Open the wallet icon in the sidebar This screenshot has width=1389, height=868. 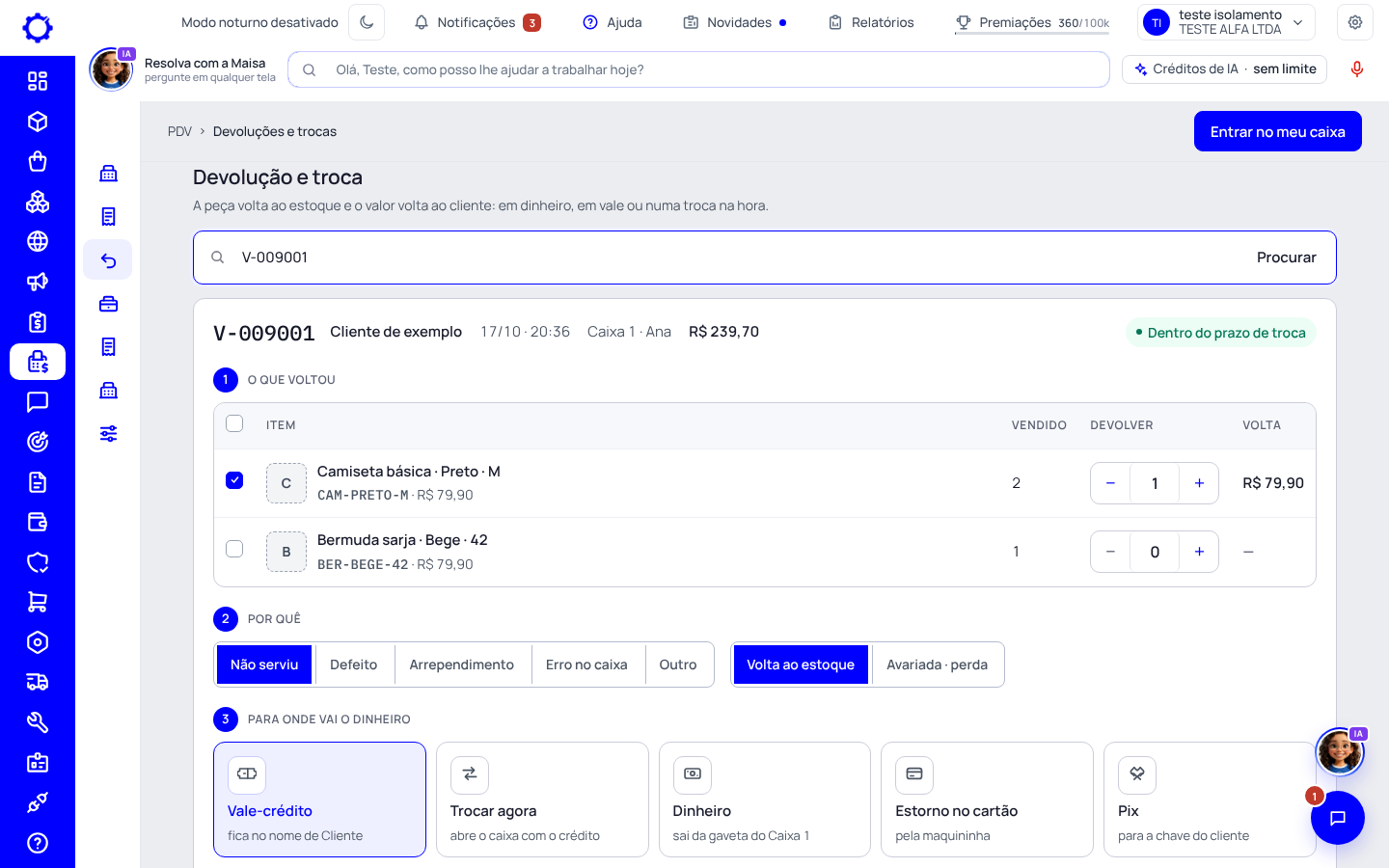[x=38, y=522]
